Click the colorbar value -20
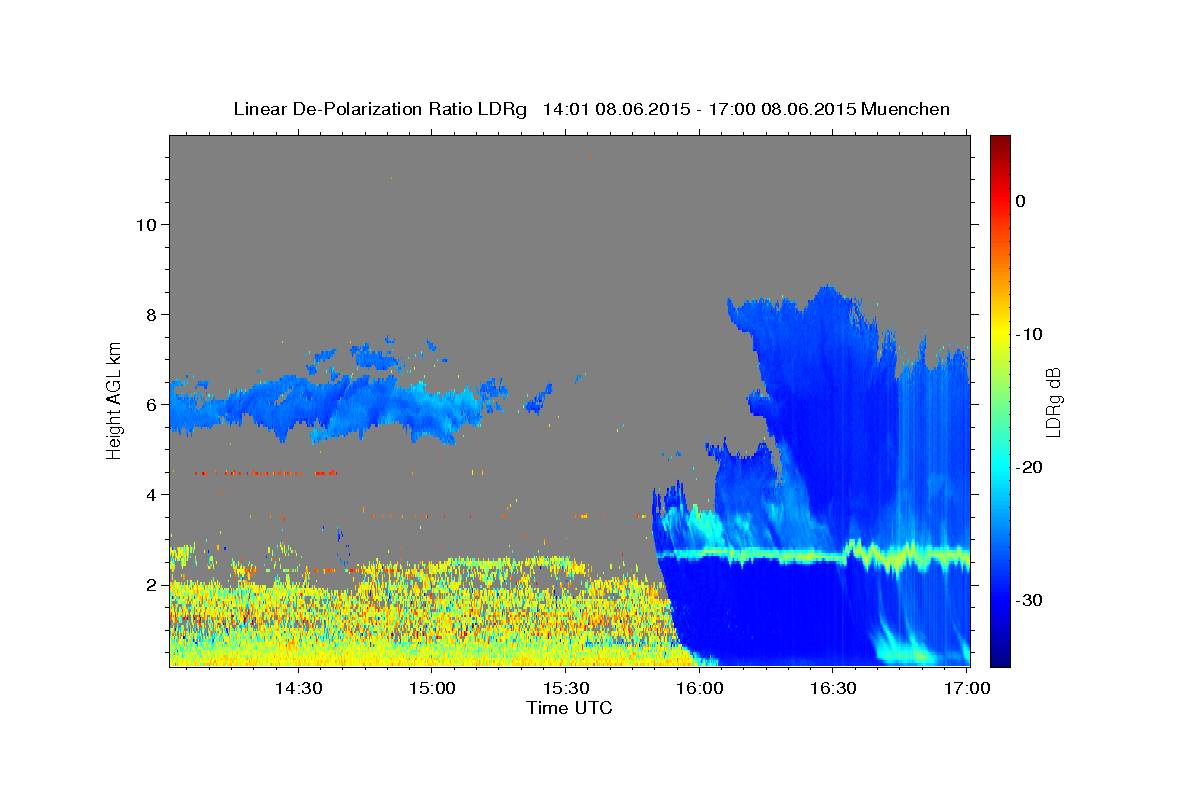The width and height of the screenshot is (1200, 800). [1027, 467]
